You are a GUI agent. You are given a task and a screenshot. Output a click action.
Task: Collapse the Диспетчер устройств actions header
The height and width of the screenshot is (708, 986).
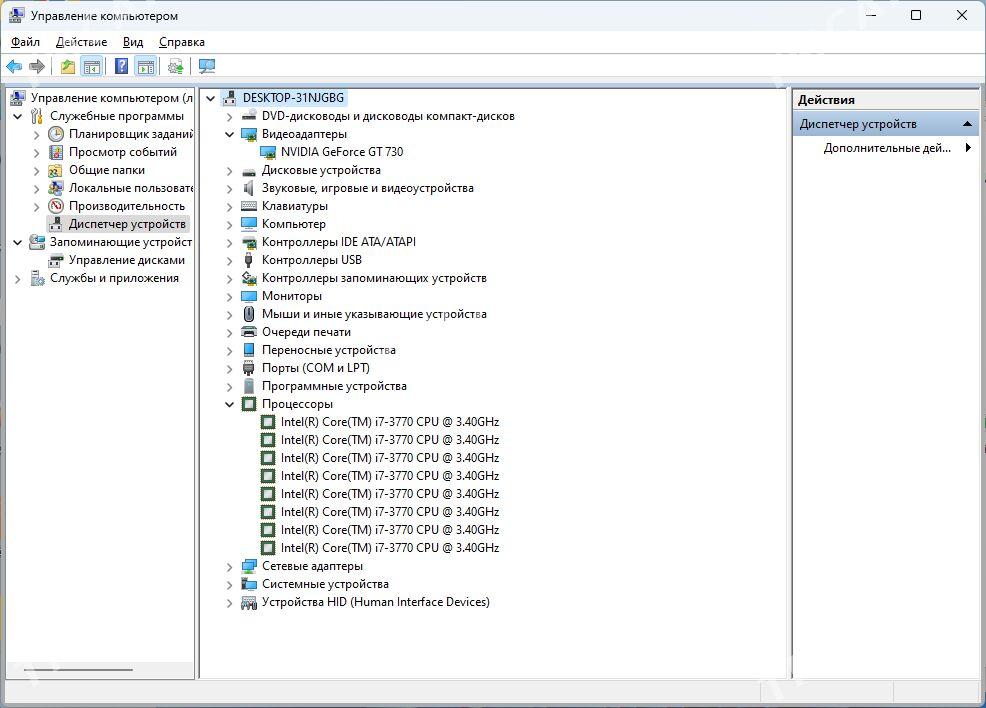(967, 124)
